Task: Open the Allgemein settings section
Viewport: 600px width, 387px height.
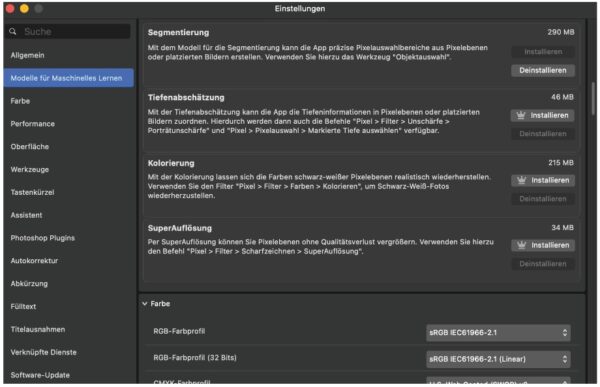Action: click(x=28, y=55)
